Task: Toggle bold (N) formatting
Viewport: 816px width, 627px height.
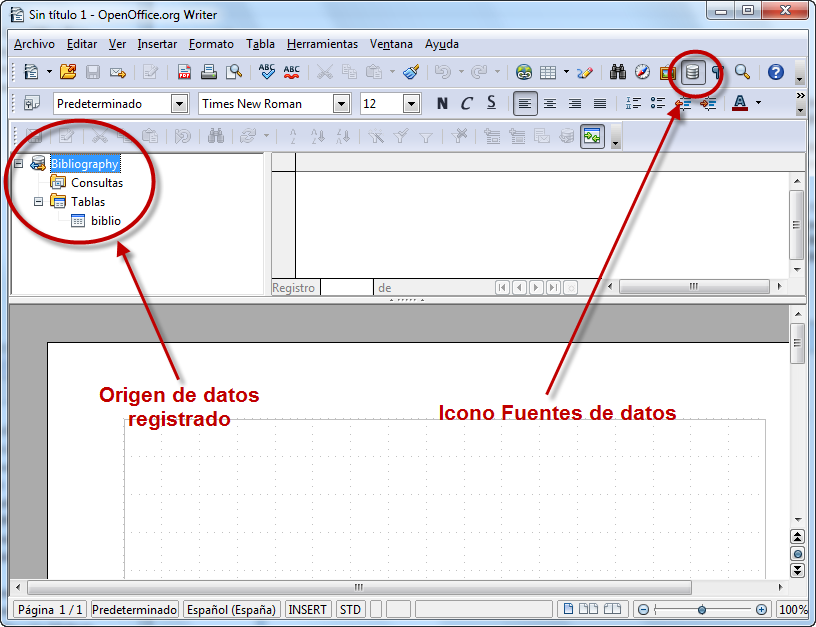Action: tap(442, 103)
